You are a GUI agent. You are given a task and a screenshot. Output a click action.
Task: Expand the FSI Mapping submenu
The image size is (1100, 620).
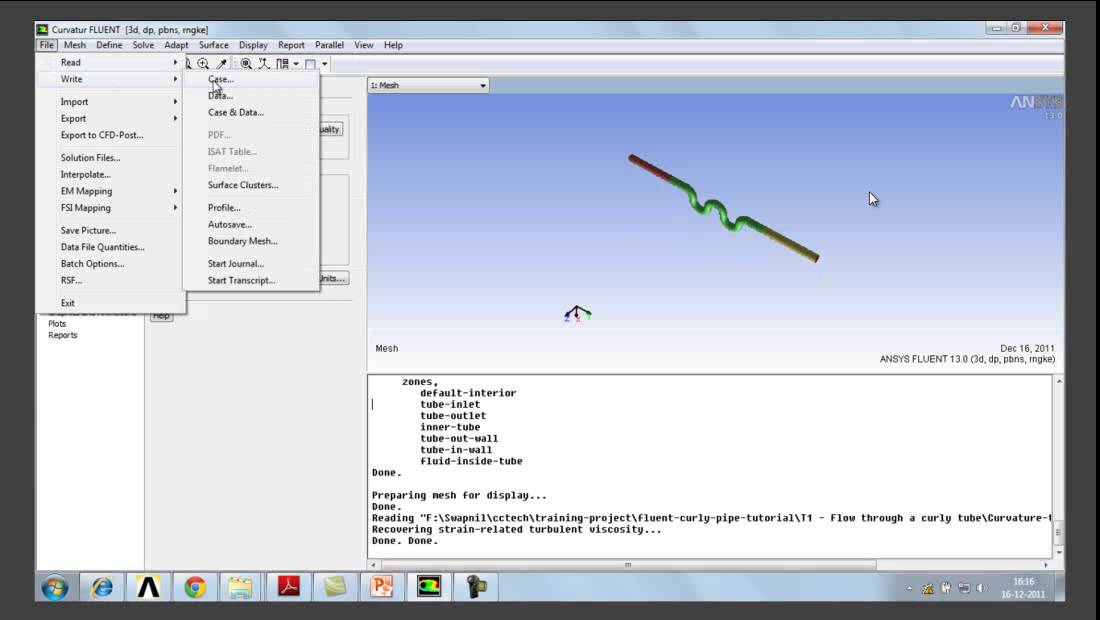pos(111,208)
